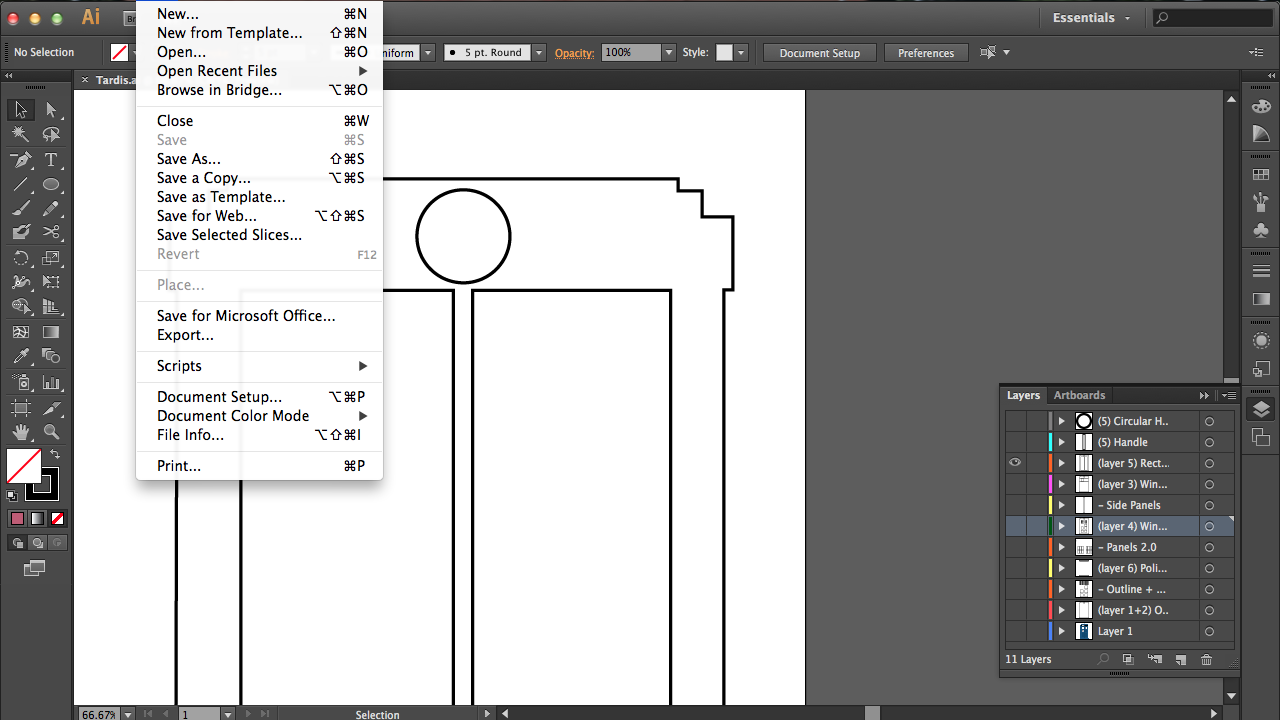Screen dimensions: 1280x720
Task: Choose New... from the File menu
Action: coord(259,14)
